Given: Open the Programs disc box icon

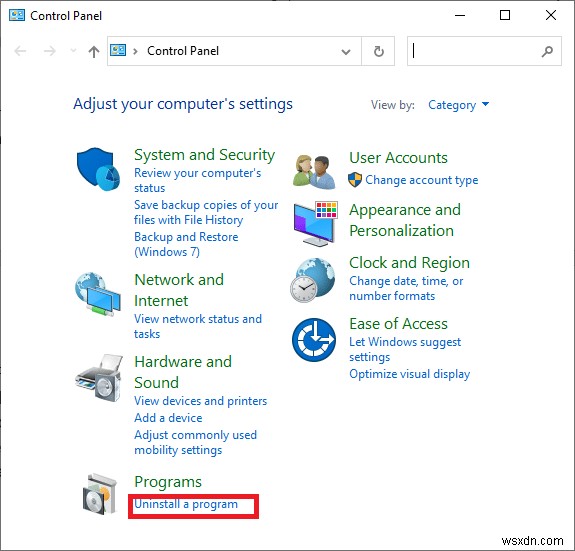Looking at the screenshot, I should tap(99, 494).
